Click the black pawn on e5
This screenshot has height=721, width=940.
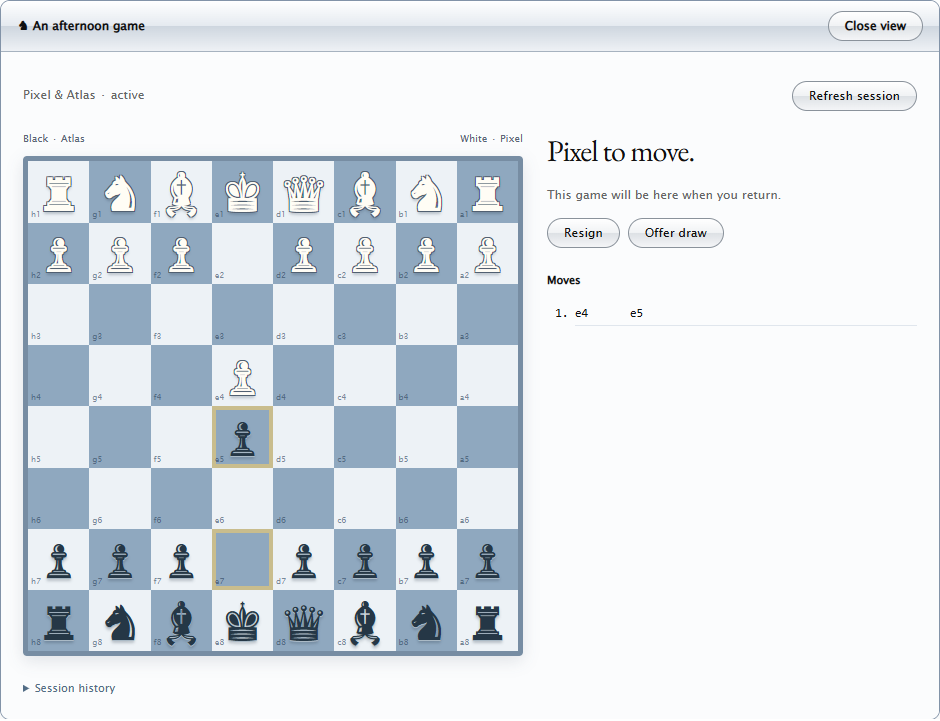(x=242, y=437)
